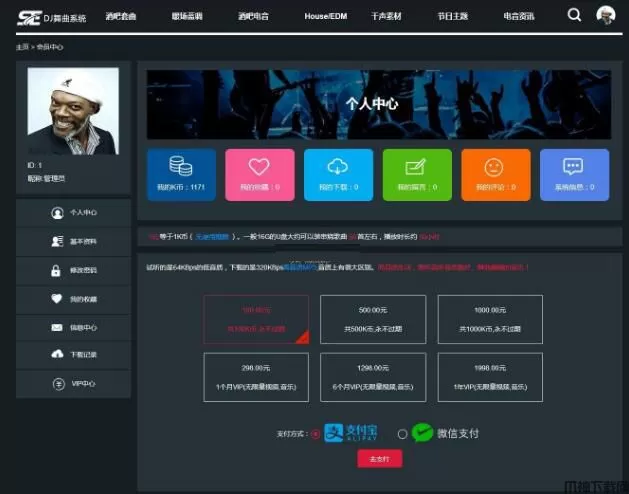The image size is (629, 494).
Task: Open the 干声素材 navigation menu
Action: tap(386, 16)
